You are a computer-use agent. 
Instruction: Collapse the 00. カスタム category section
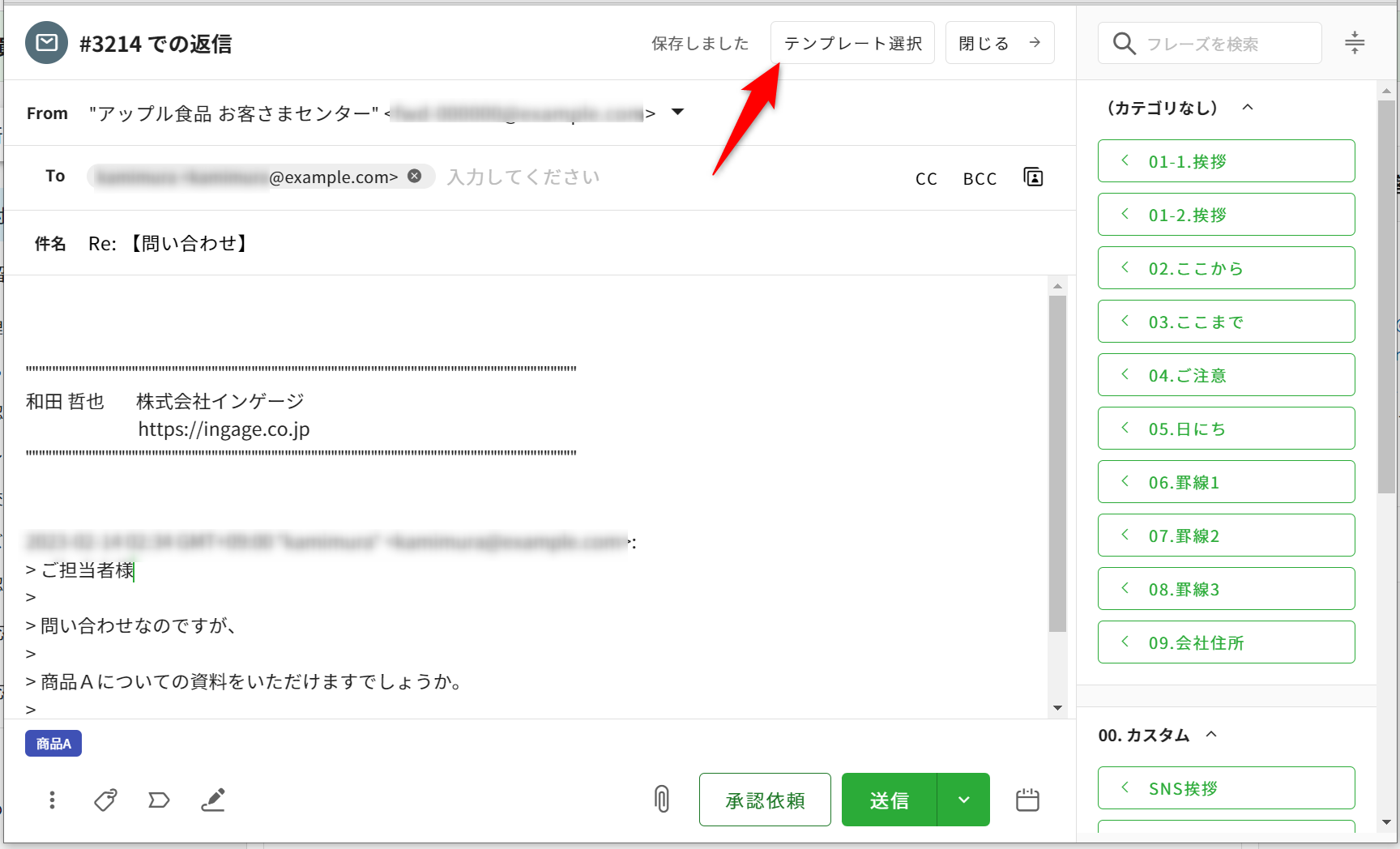(x=1211, y=735)
